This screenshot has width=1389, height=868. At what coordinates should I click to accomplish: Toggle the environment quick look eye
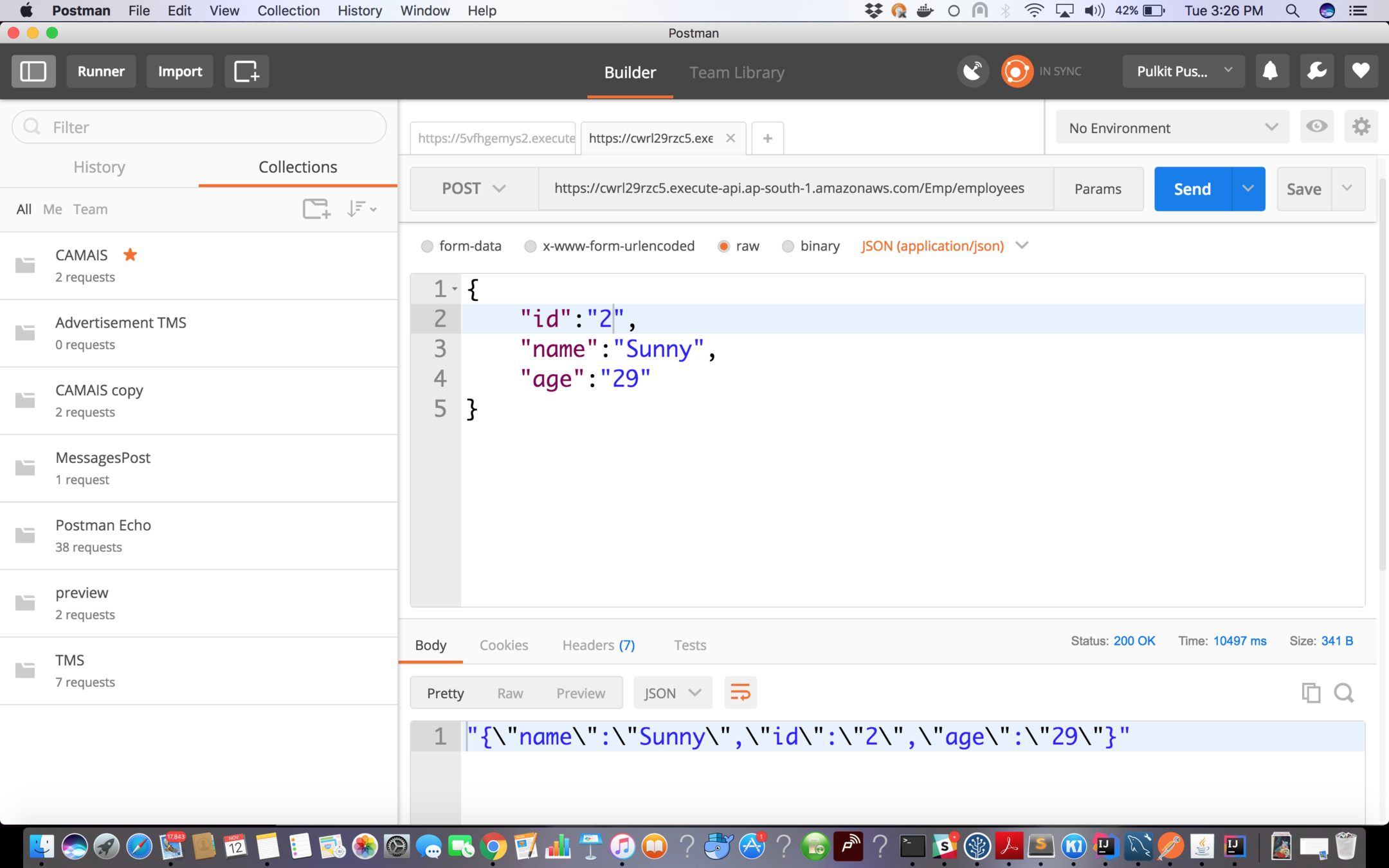(1316, 127)
